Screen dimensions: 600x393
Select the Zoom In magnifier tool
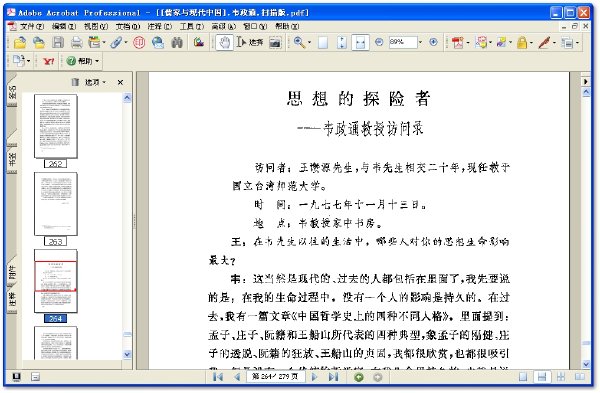(299, 42)
